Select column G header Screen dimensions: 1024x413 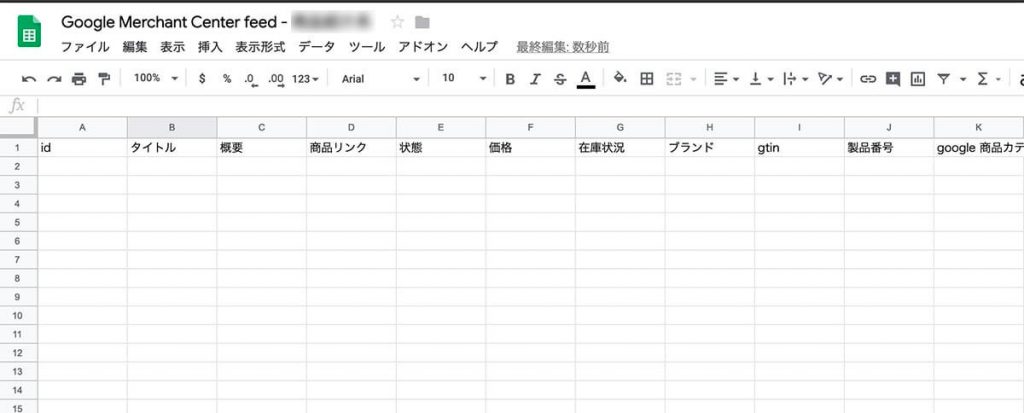[620, 128]
